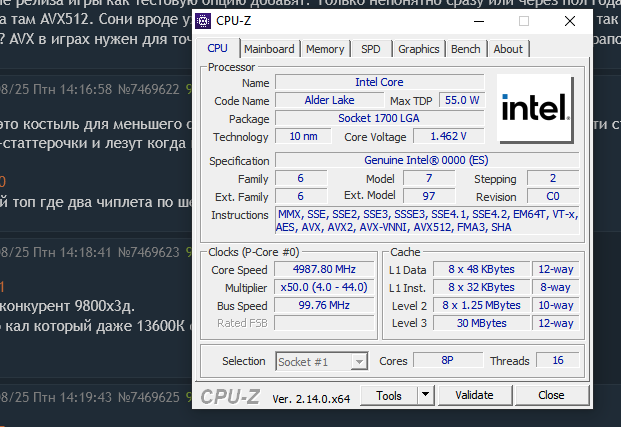Screen dimensions: 621x427
Task: Click the Multiplier value x50.0 (4.0 - 44.0)
Action: click(x=324, y=287)
